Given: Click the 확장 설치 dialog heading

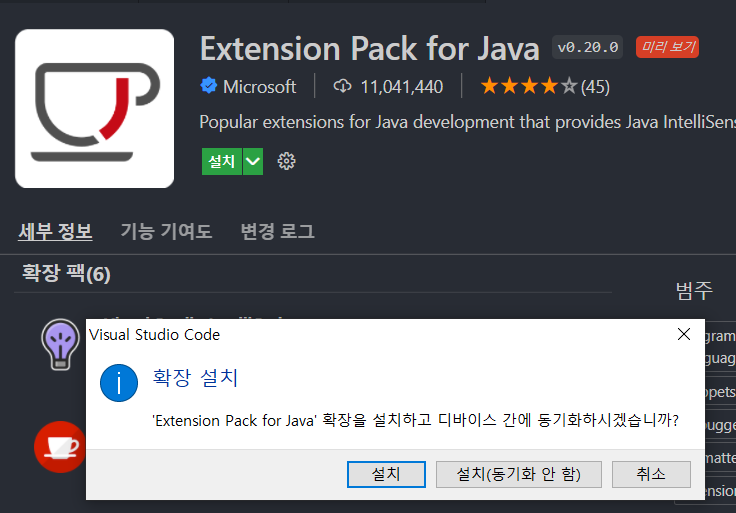Looking at the screenshot, I should 196,377.
